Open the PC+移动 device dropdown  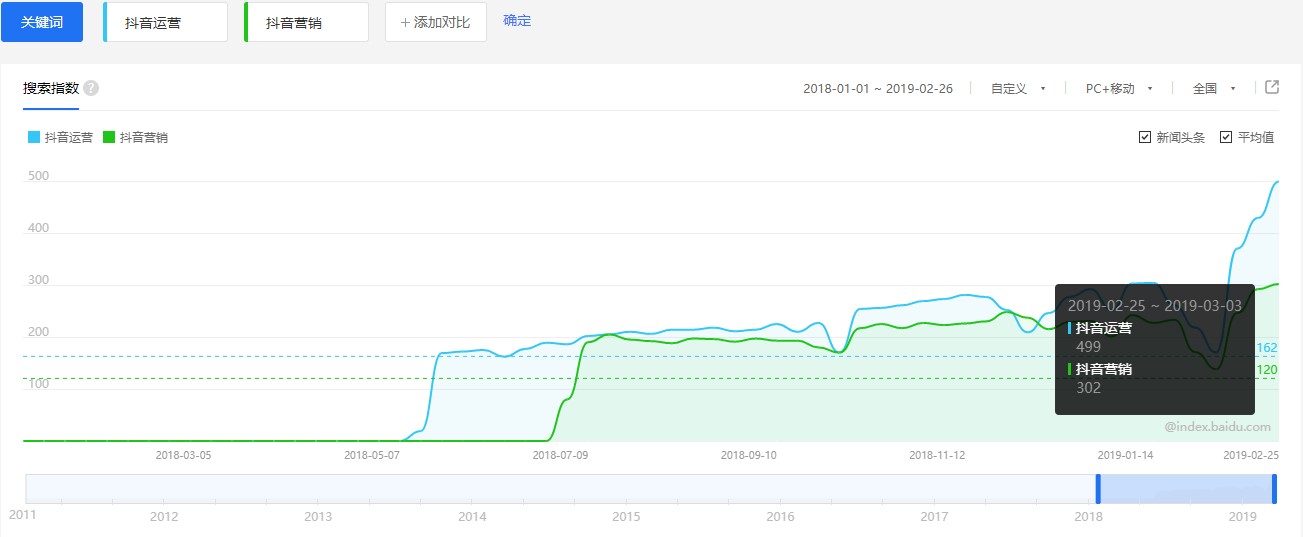point(1119,88)
